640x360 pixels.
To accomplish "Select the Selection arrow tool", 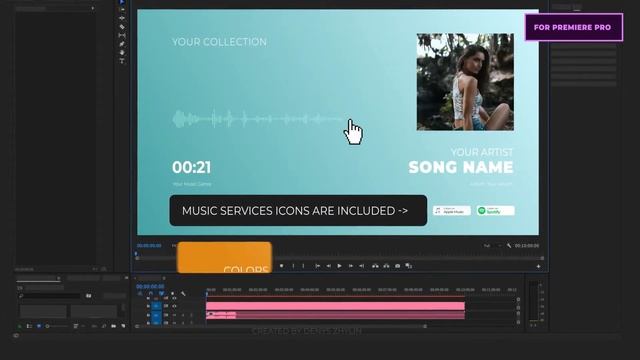I will tap(122, 2).
